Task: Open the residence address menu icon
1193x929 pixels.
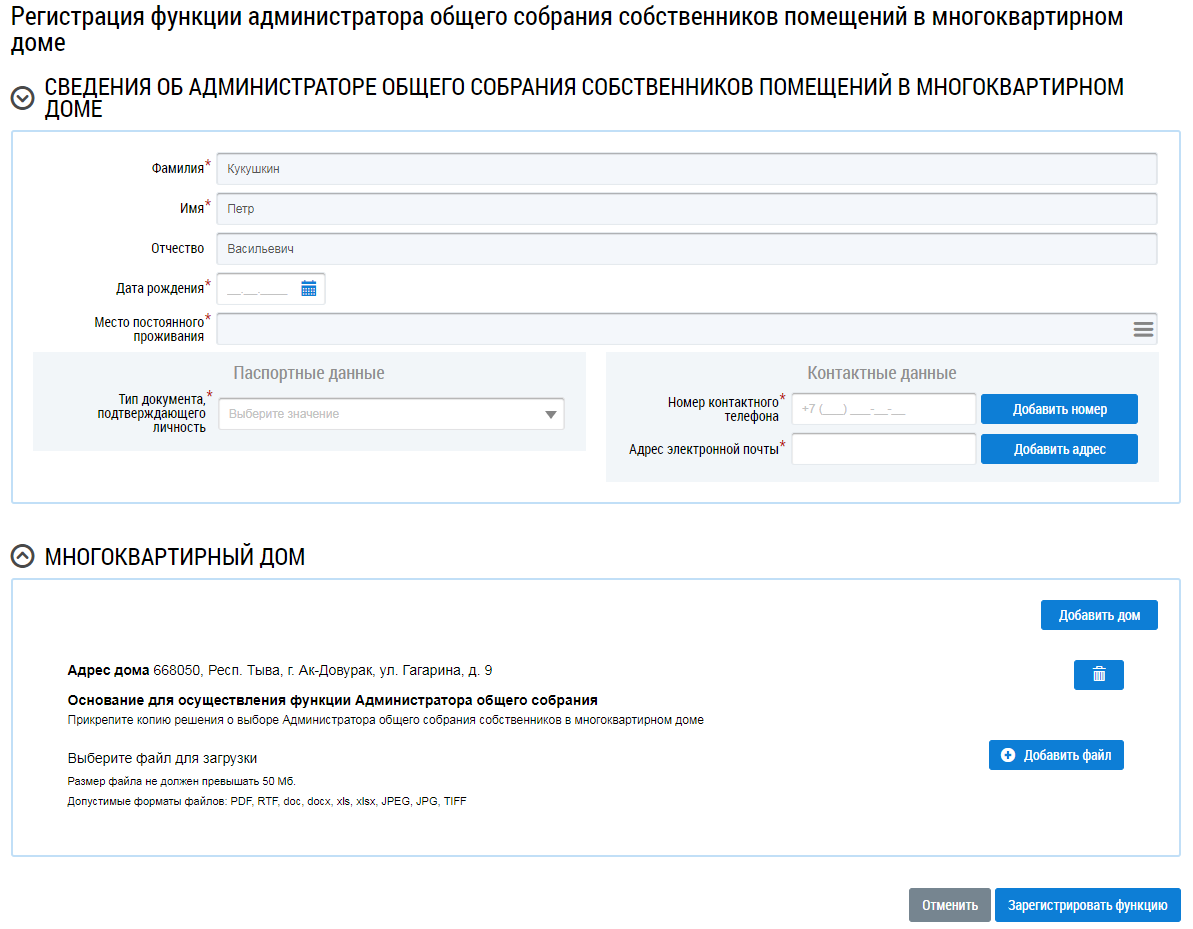Action: [1143, 329]
